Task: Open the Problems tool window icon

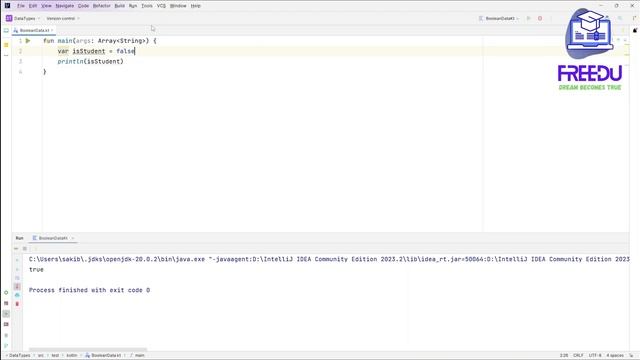Action: click(x=6, y=335)
